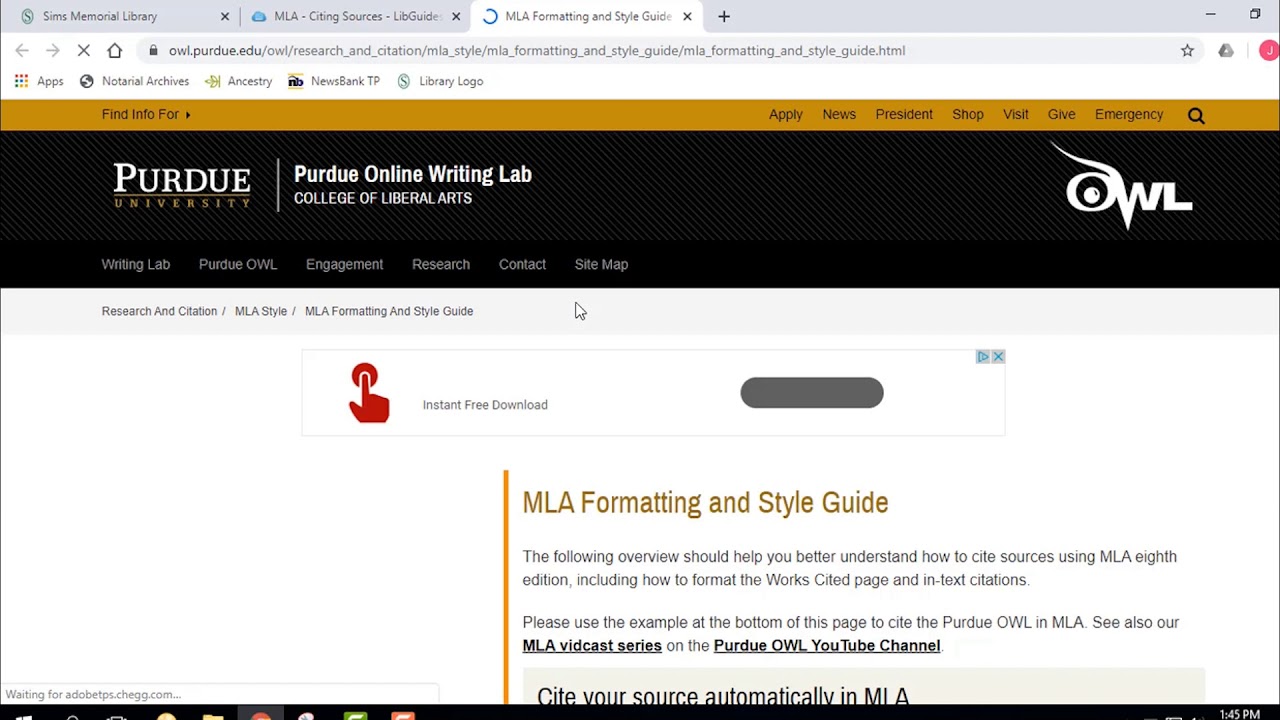Click Purdue Online Writing Lab title
Screen dimensions: 1280x720
413,174
